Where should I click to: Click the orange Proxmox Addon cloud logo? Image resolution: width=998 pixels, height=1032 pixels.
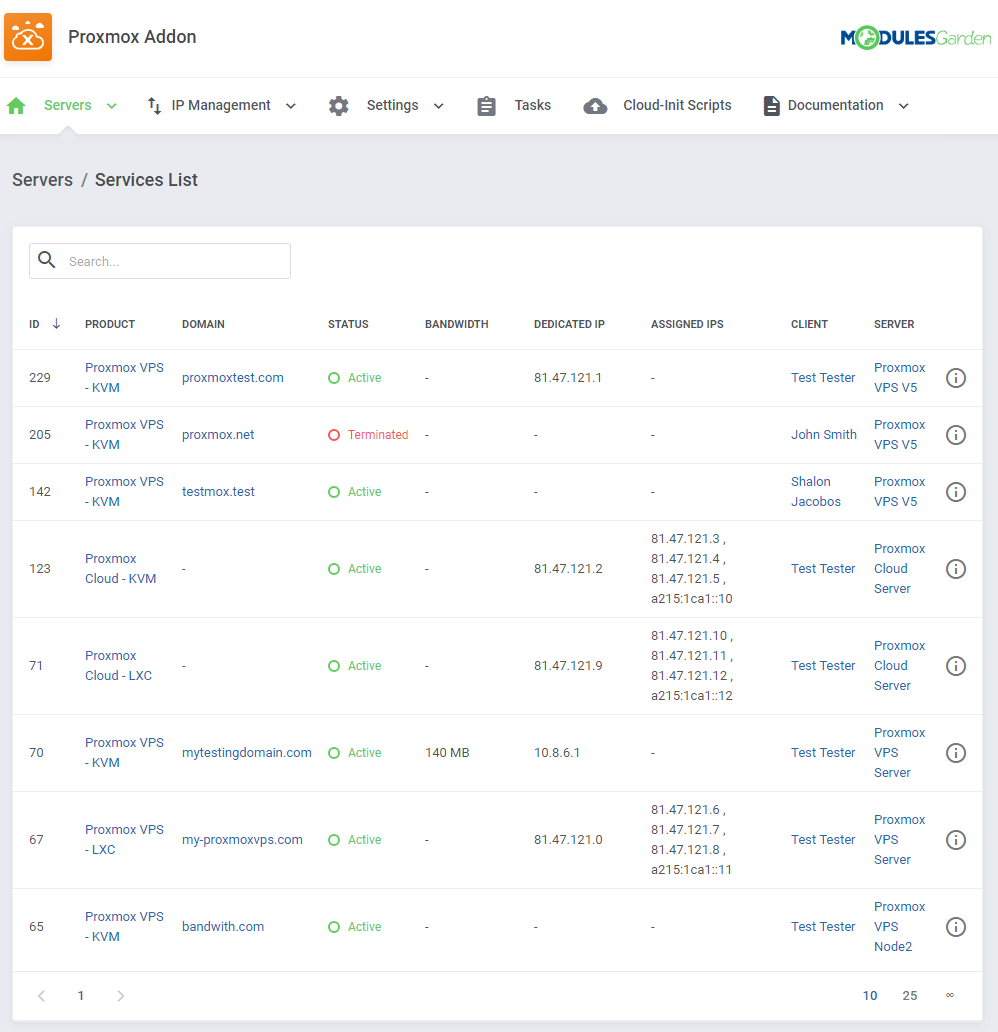pos(28,37)
